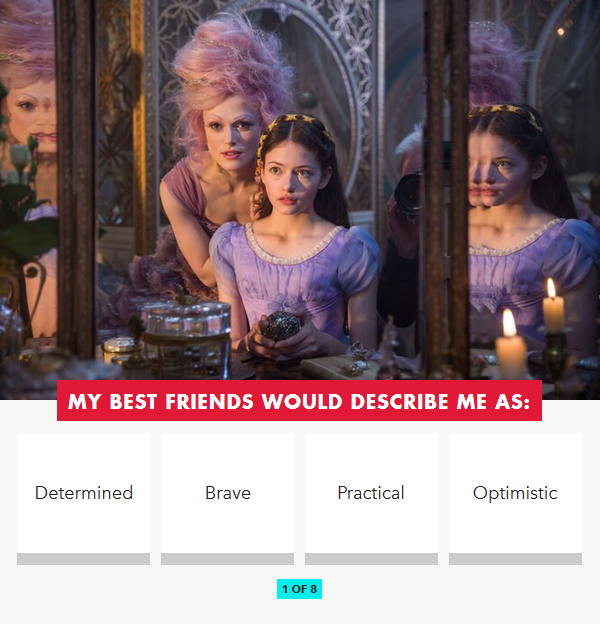The image size is (600, 624).
Task: Pick Brave as your answer
Action: tap(228, 493)
